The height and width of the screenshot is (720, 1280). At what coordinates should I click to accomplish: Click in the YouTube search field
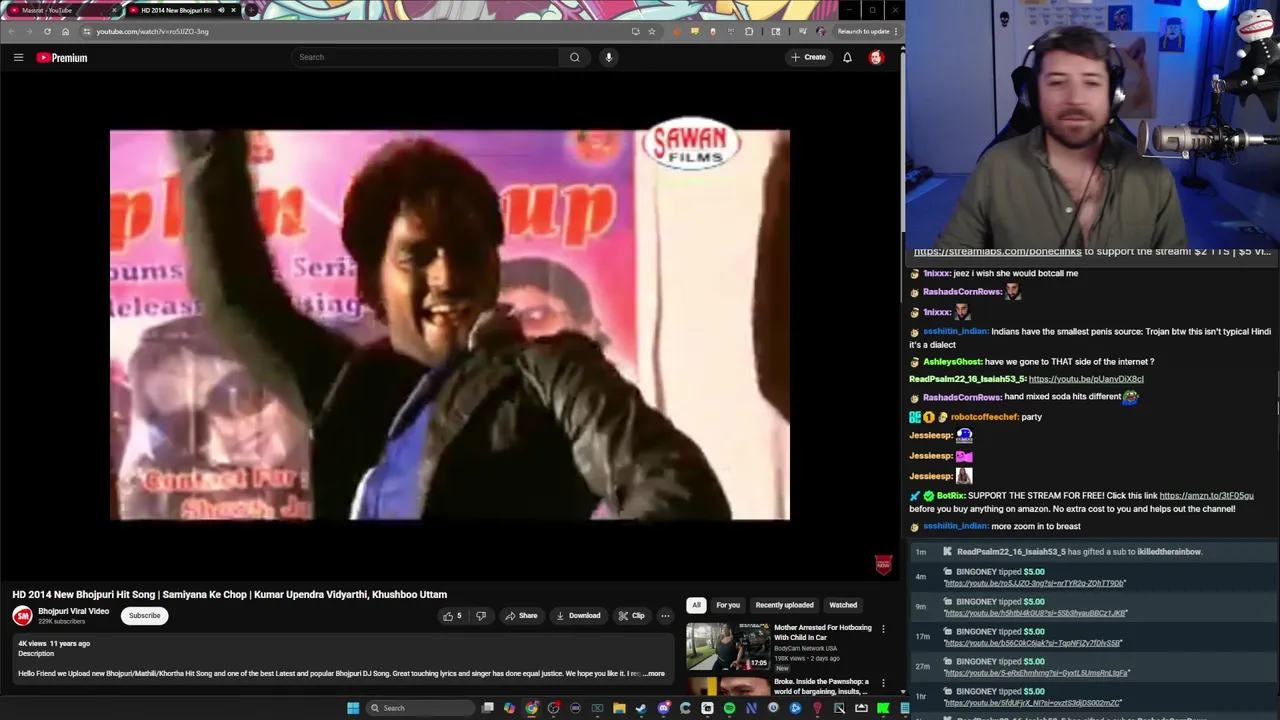tap(425, 57)
